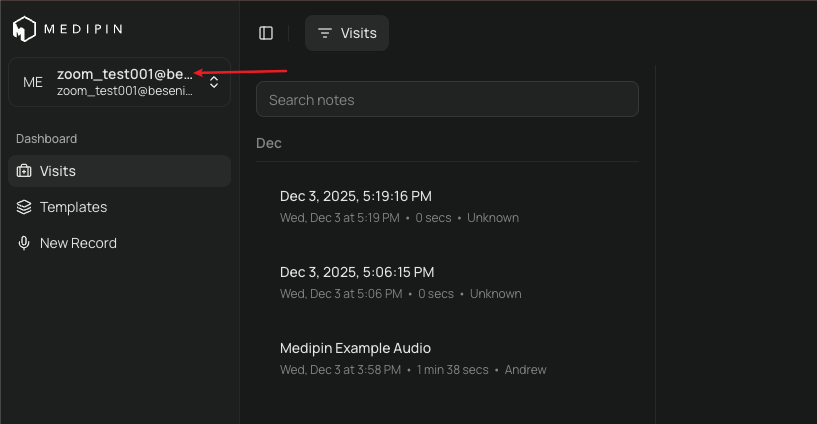Click the 'Wed, Dec 3 at 3:58 PM' details
This screenshot has width=817, height=424.
pos(341,370)
